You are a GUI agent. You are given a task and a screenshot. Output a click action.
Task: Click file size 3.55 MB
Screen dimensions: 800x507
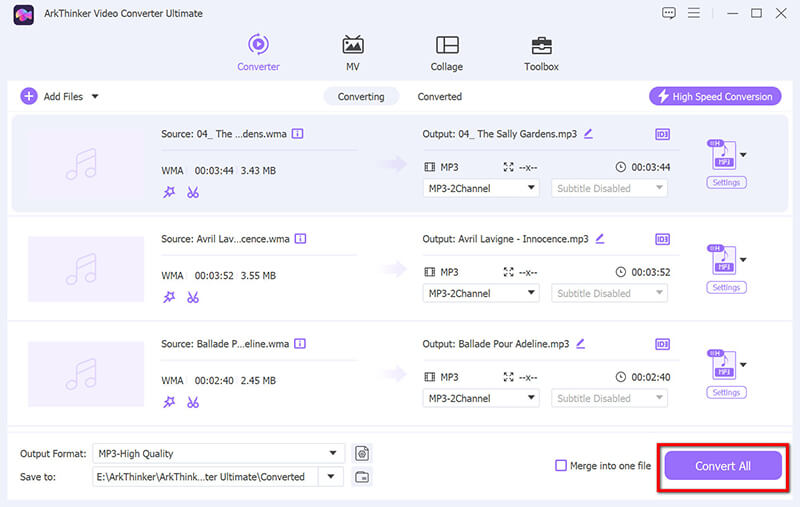click(x=258, y=275)
